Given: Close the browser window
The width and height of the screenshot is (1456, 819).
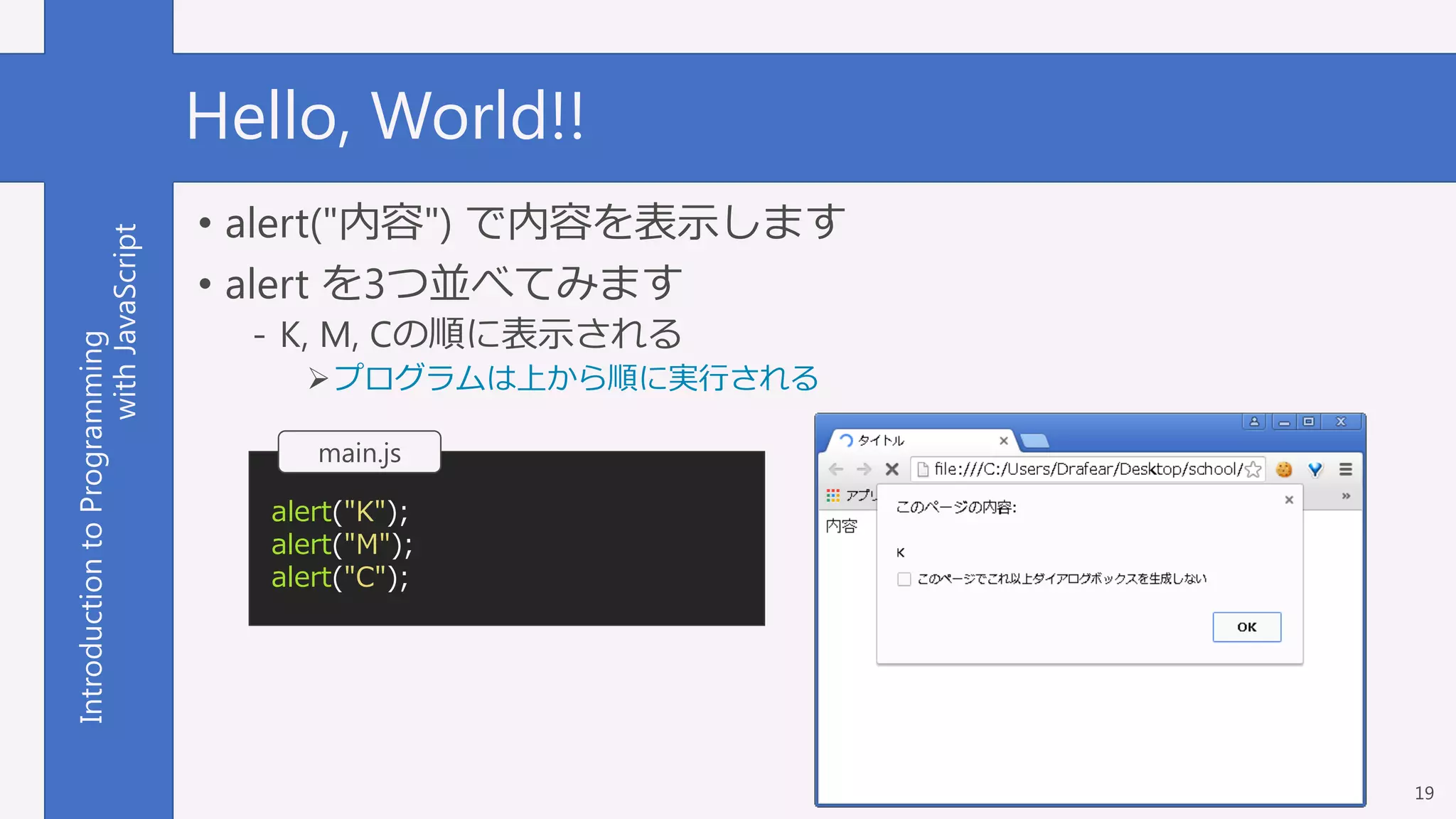Looking at the screenshot, I should (x=1341, y=422).
